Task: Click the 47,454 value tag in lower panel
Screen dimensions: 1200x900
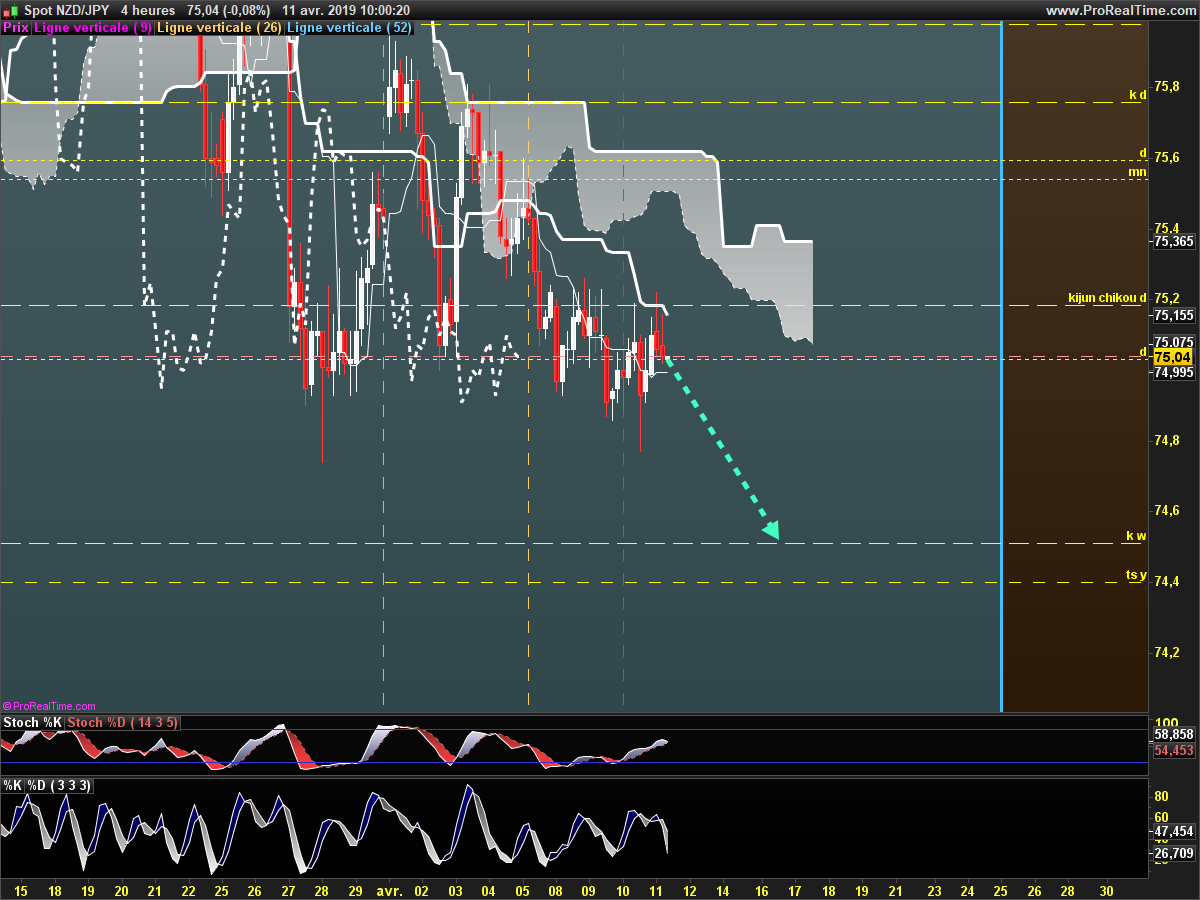Action: (x=1173, y=831)
